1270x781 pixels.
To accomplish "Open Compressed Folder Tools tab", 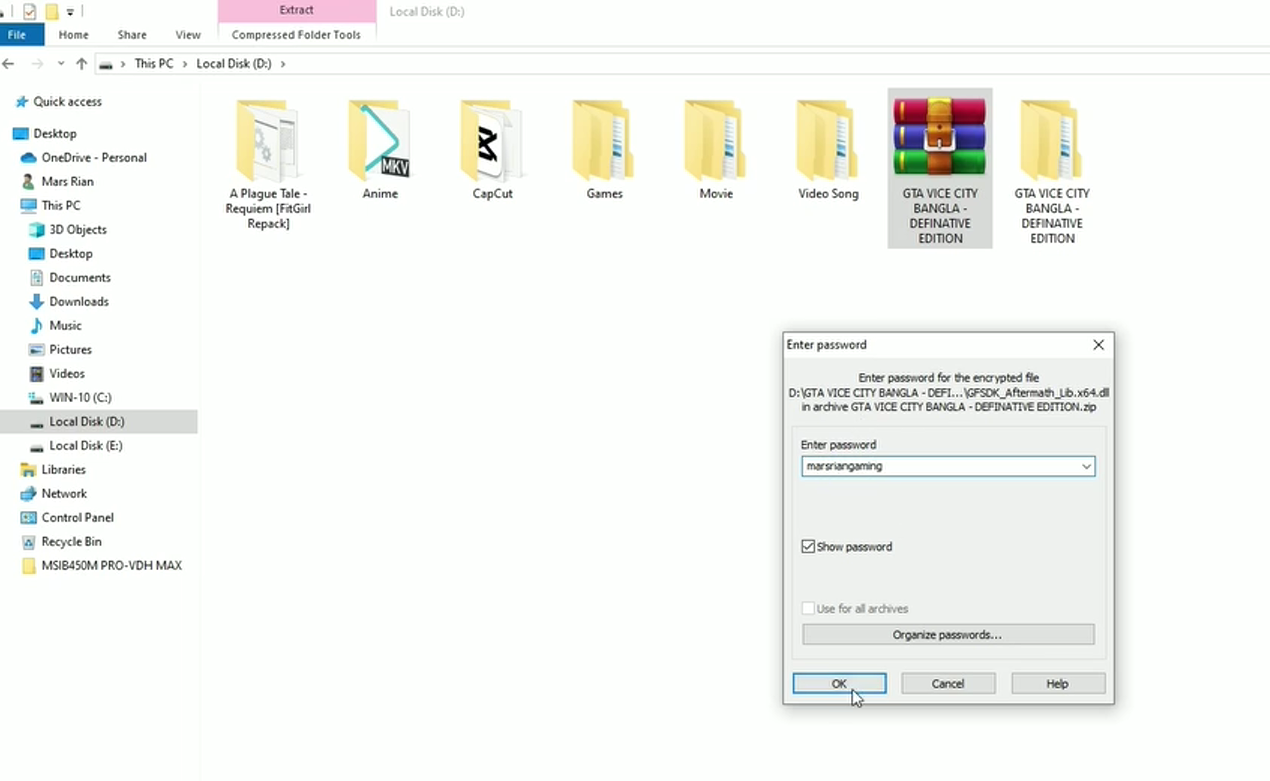I will (x=296, y=35).
